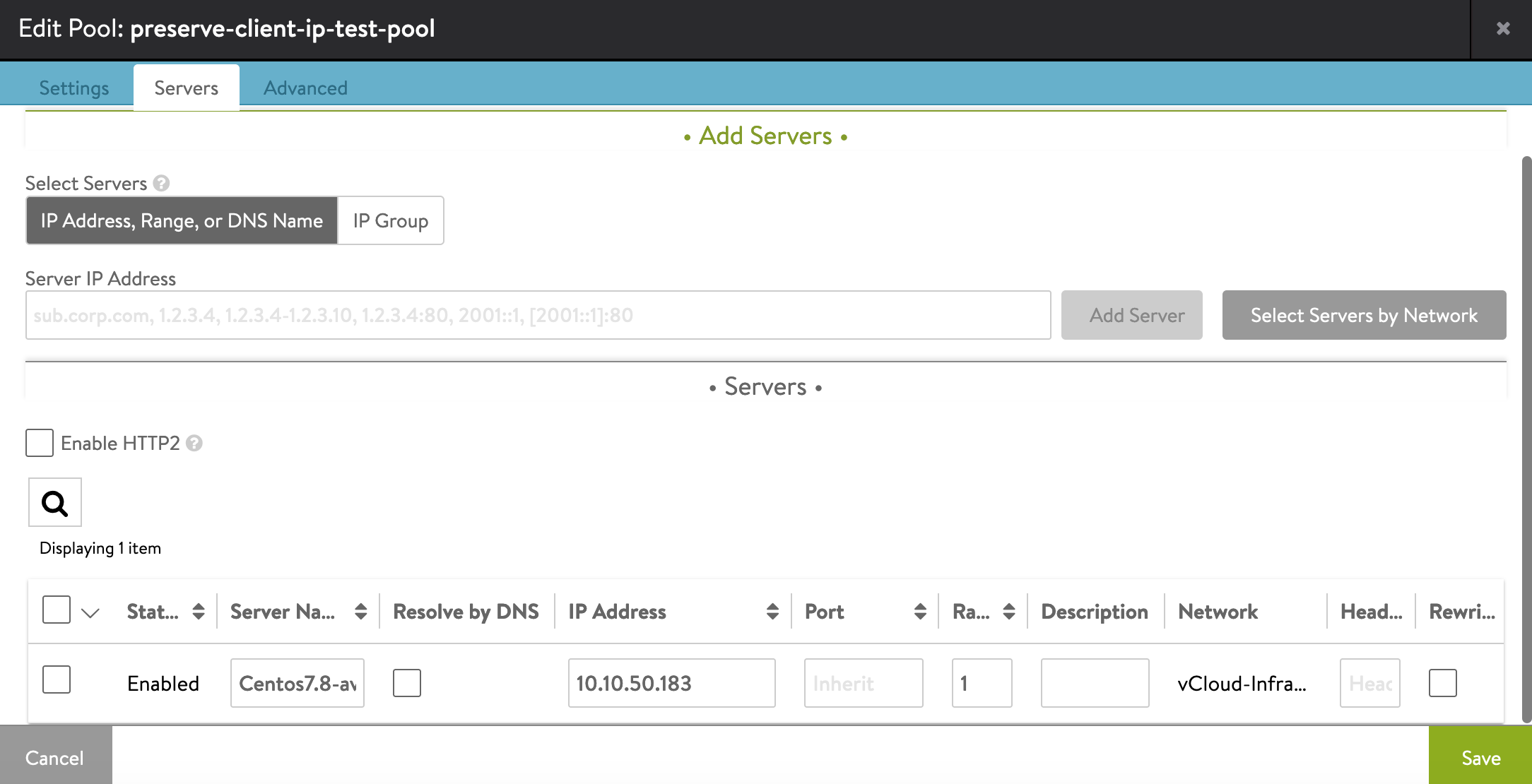Toggle Enable HTTP2 checkbox
The width and height of the screenshot is (1532, 784).
(x=41, y=443)
